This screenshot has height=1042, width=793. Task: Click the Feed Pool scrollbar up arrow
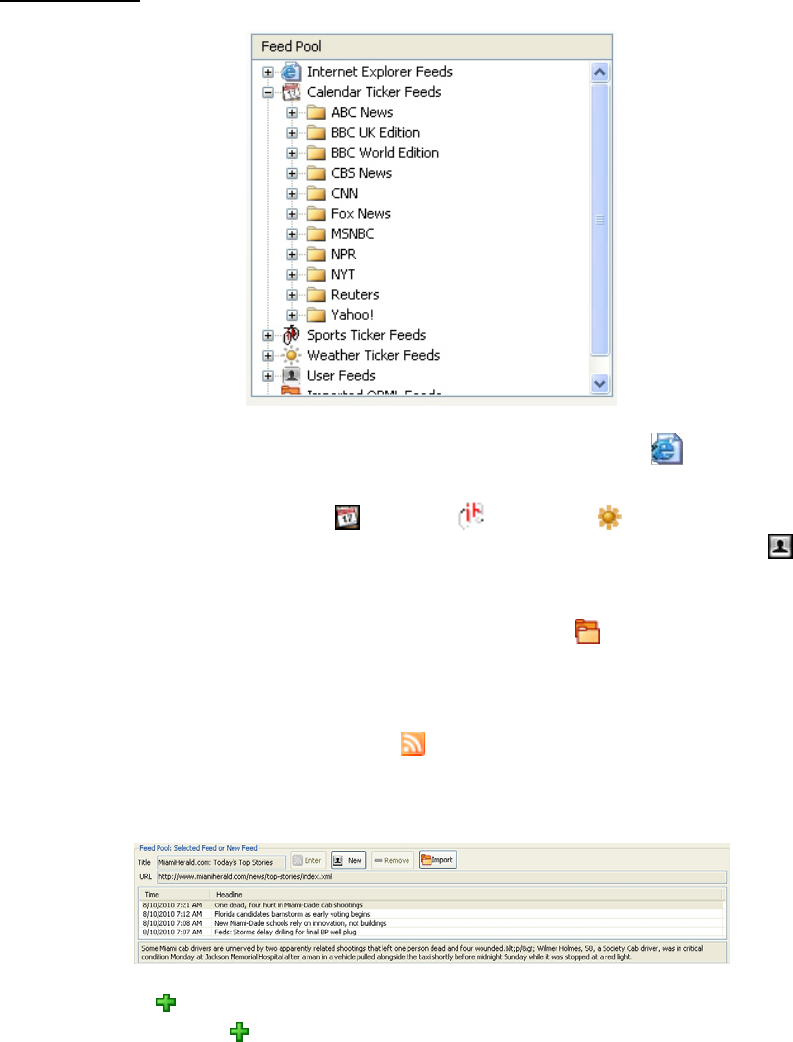[x=600, y=72]
